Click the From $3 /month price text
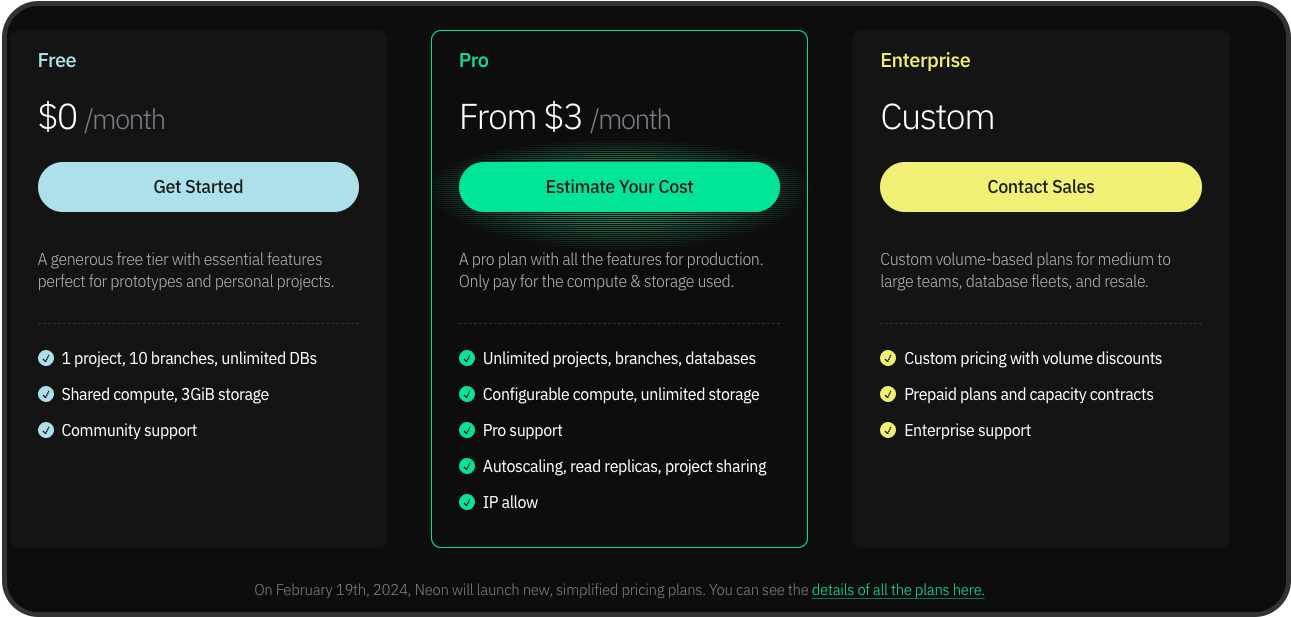 564,118
